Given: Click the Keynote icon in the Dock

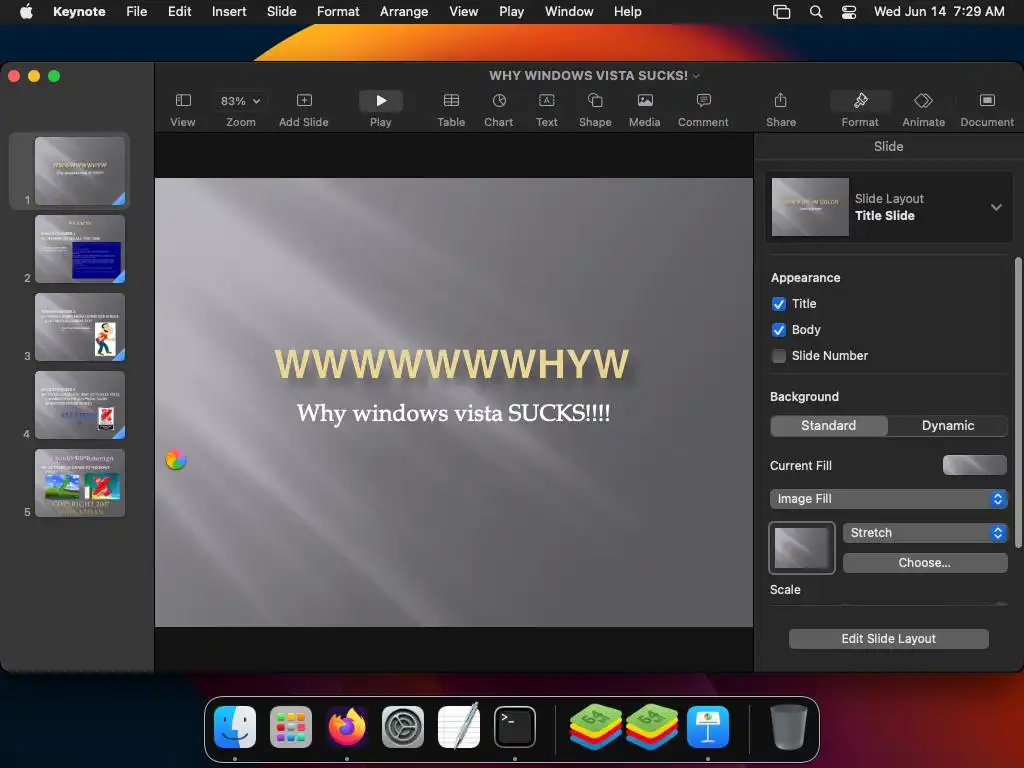Looking at the screenshot, I should (708, 726).
